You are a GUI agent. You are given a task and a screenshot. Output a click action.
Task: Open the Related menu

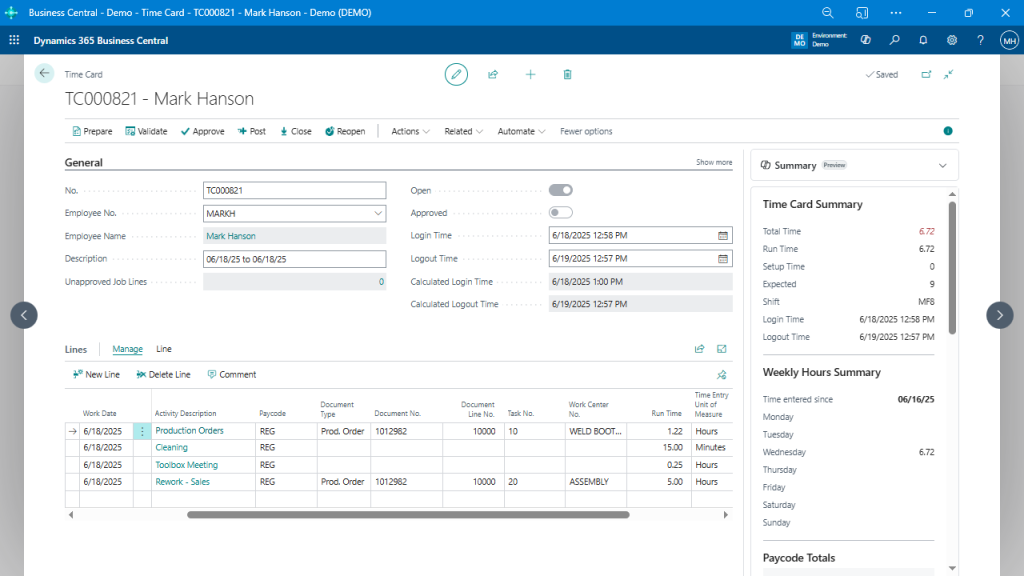[x=462, y=131]
